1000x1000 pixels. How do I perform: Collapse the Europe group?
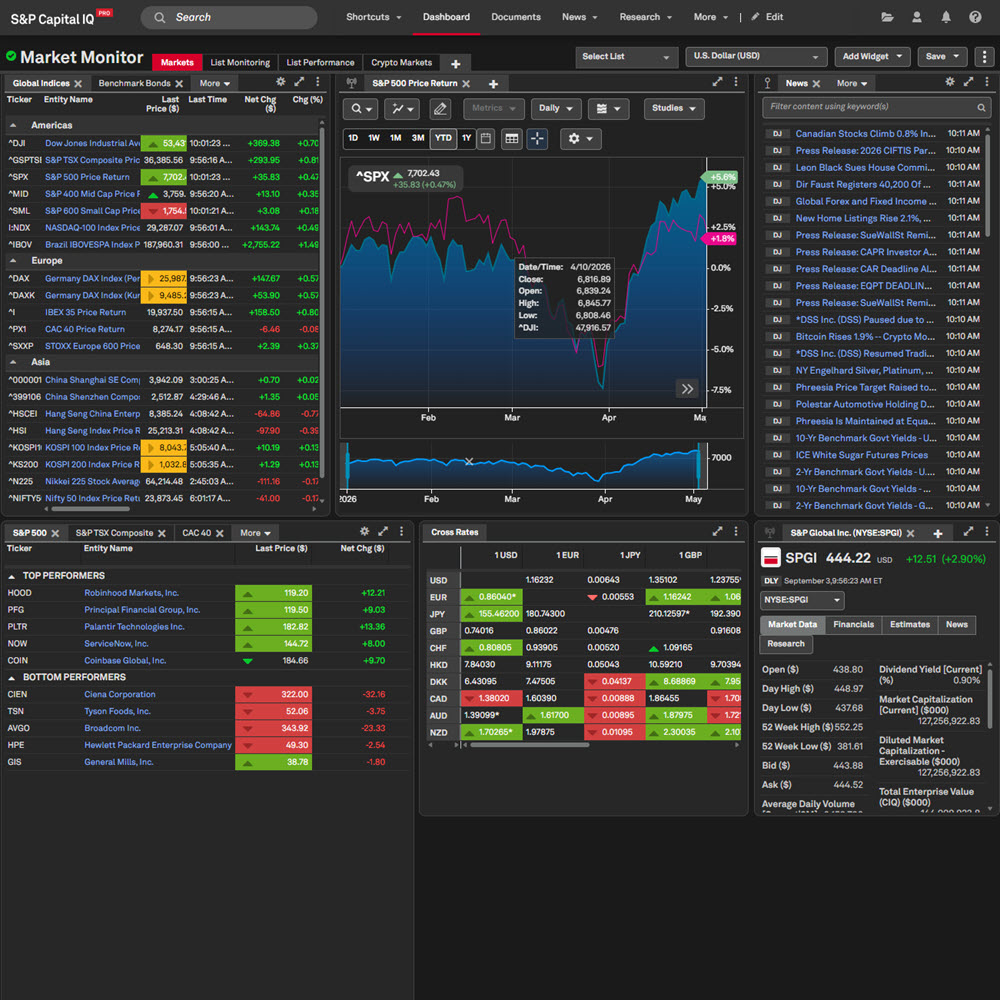pyautogui.click(x=13, y=261)
